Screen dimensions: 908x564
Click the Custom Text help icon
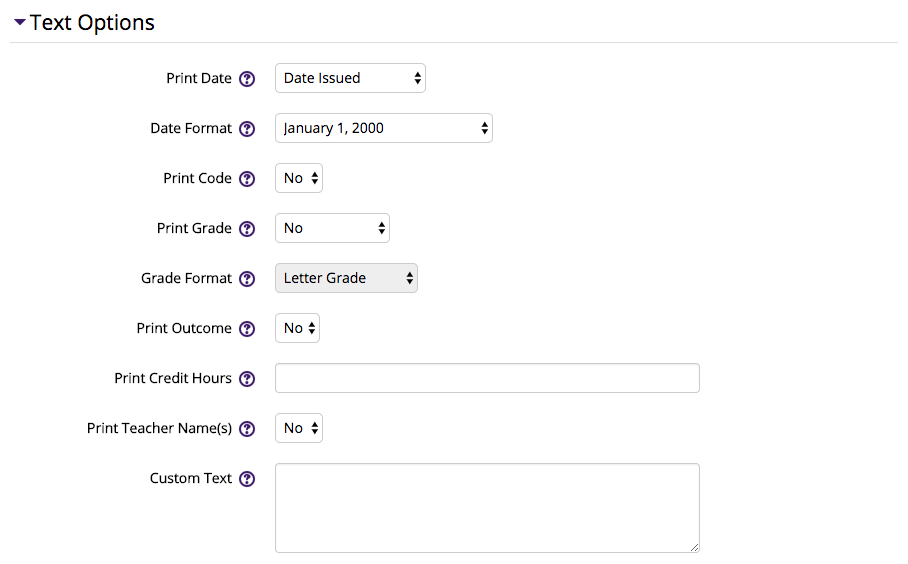point(247,479)
